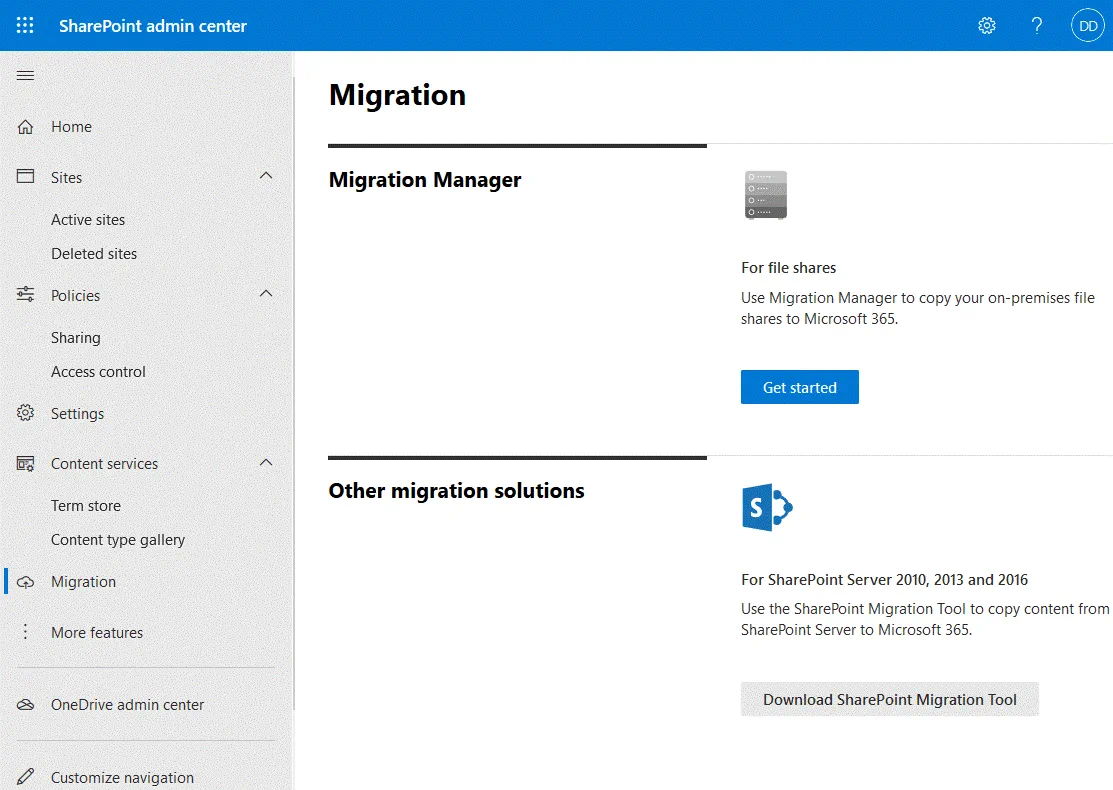Collapse the Policies section chevron
The image size is (1113, 790).
[266, 293]
